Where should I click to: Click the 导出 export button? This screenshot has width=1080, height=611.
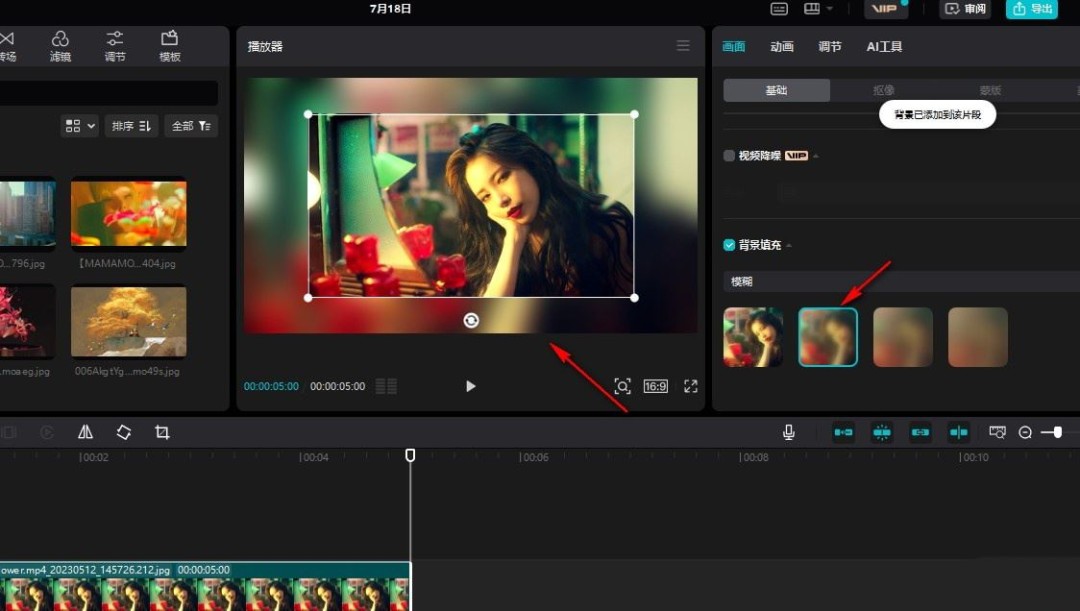click(1031, 9)
